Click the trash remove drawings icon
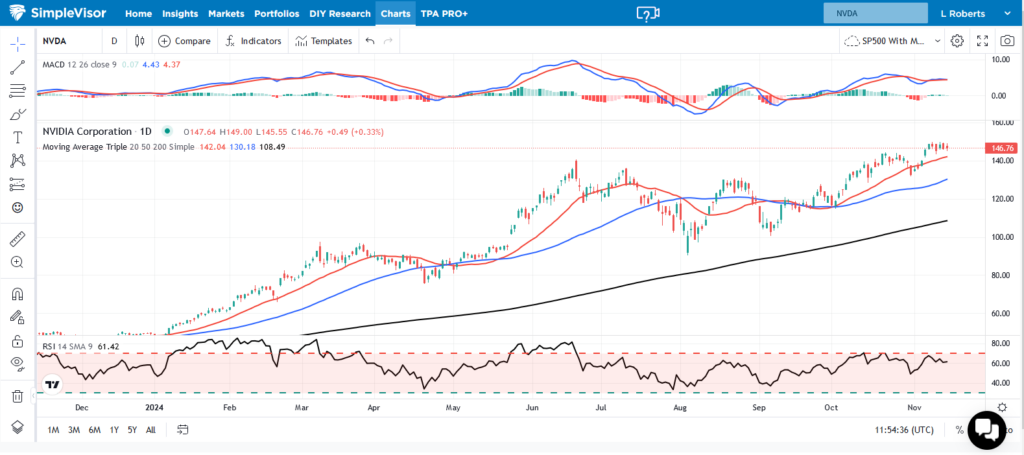Image resolution: width=1024 pixels, height=455 pixels. click(18, 396)
